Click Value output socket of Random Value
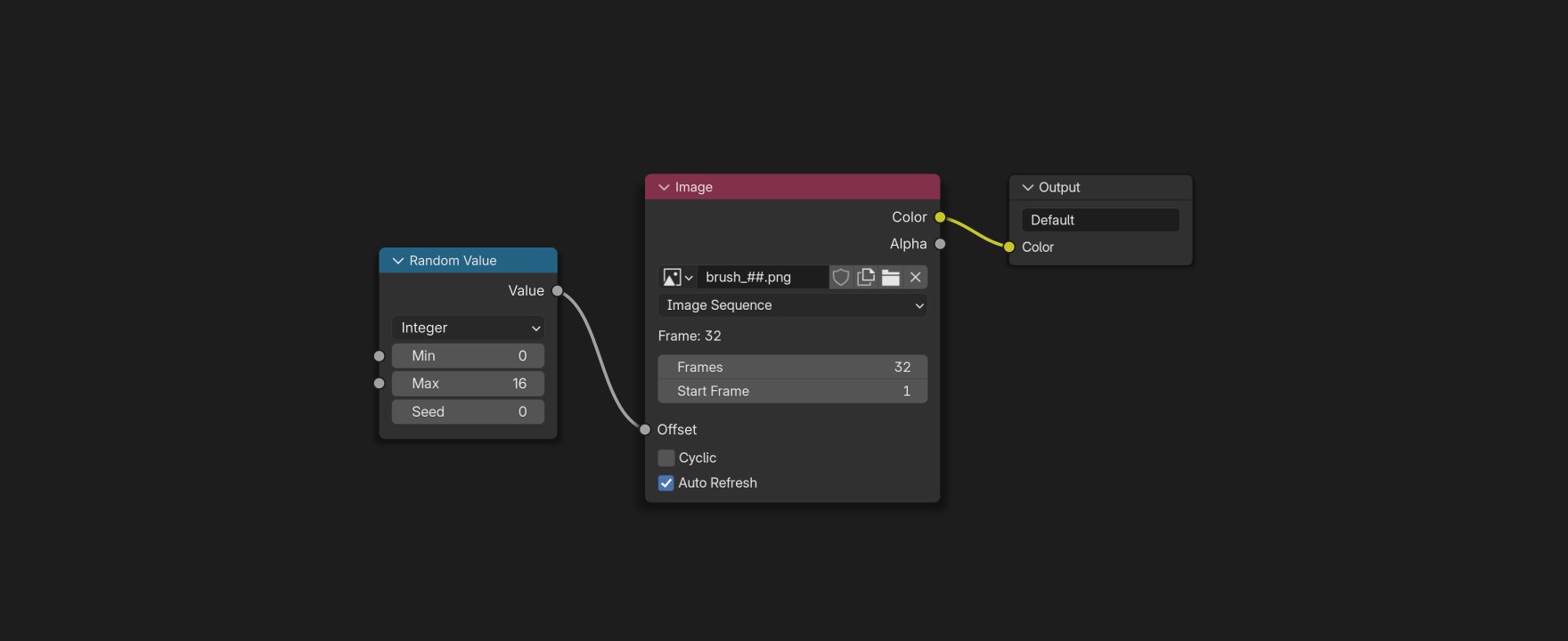This screenshot has width=1568, height=641. [x=558, y=290]
